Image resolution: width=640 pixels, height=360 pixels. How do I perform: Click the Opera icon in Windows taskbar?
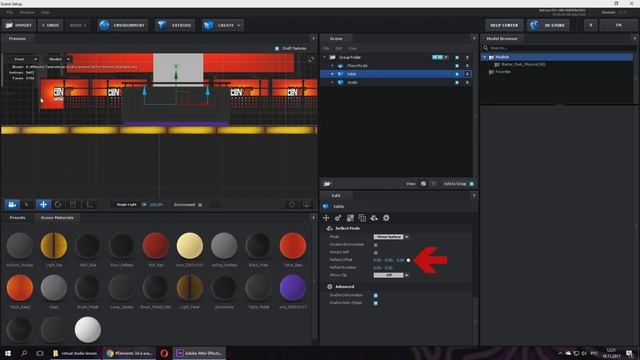click(x=164, y=353)
